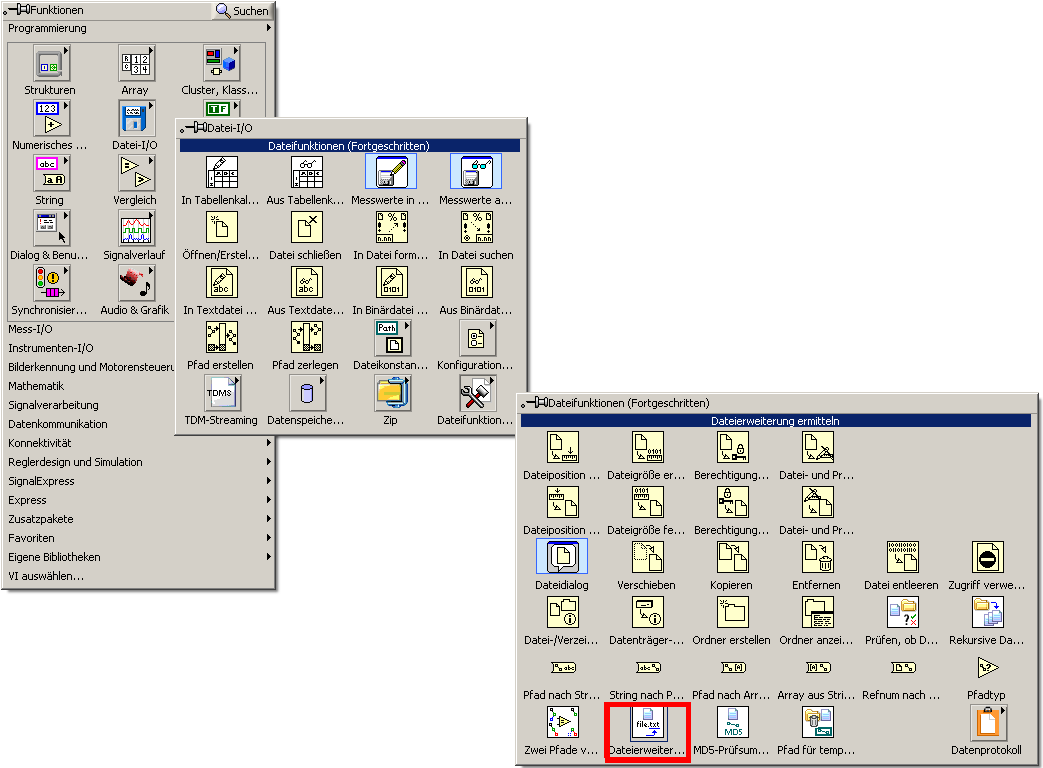Select the Datei schließen function
Screen dimensions: 1043x768
pyautogui.click(x=307, y=227)
